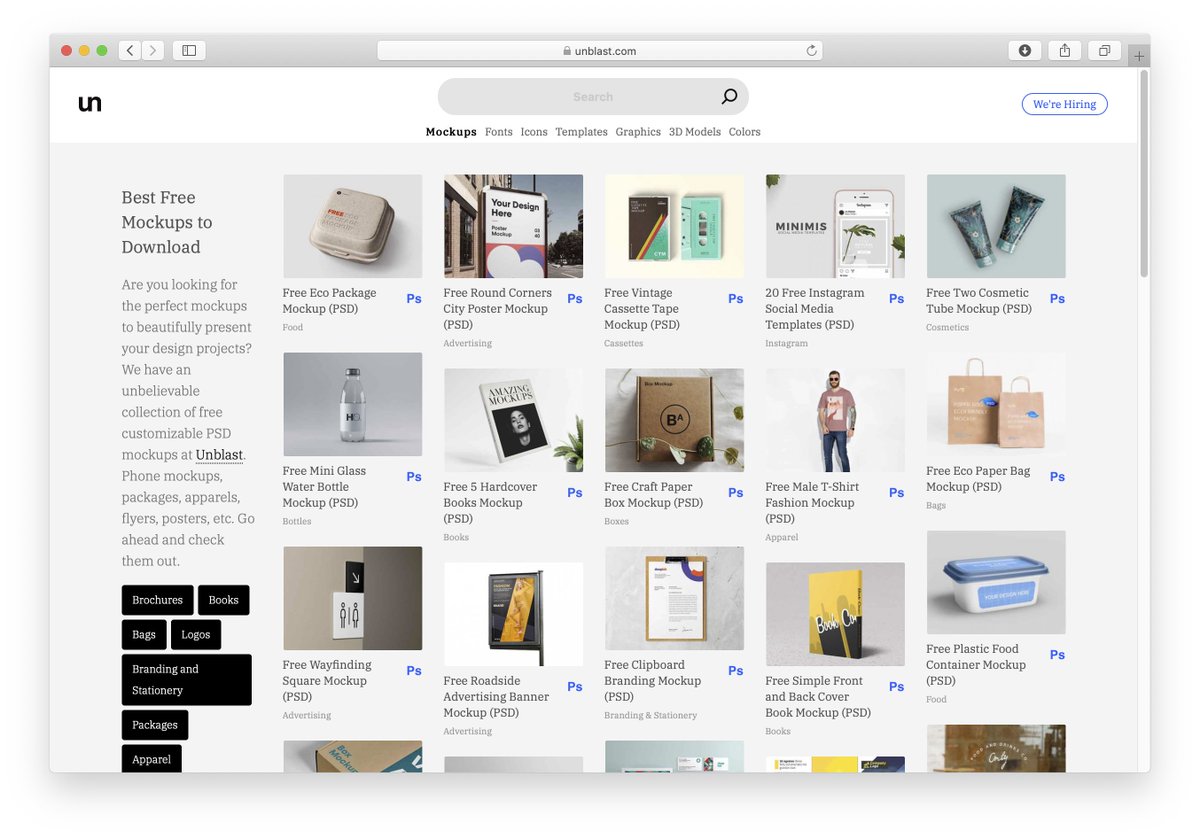
Task: Reload page with the refresh icon
Action: click(x=812, y=50)
